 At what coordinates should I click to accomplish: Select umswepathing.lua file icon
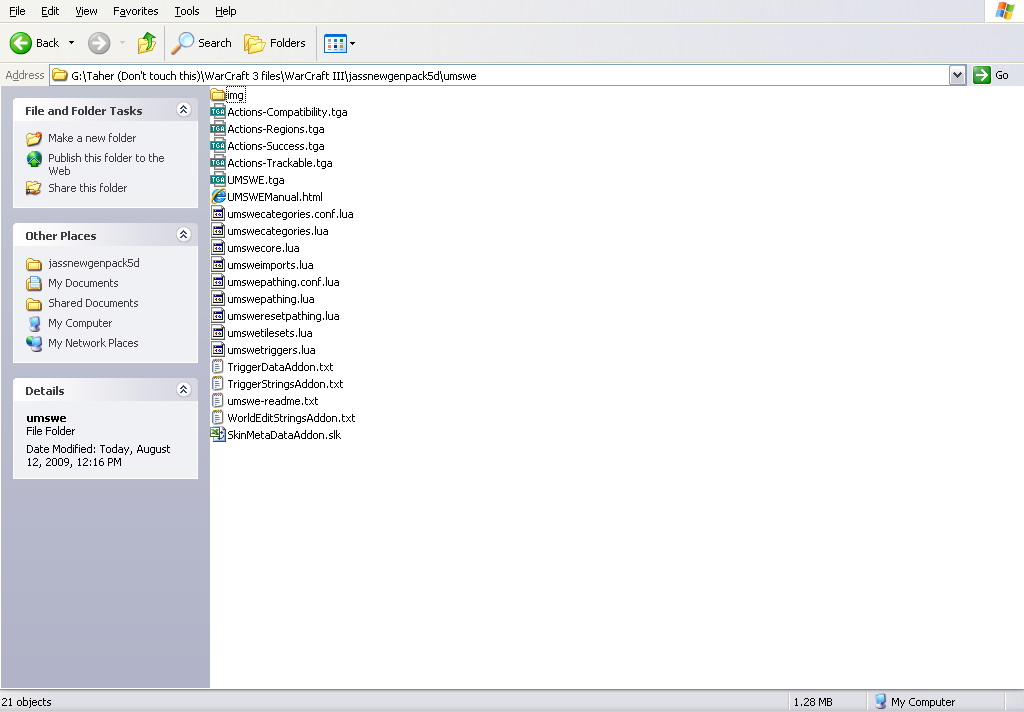tap(218, 299)
